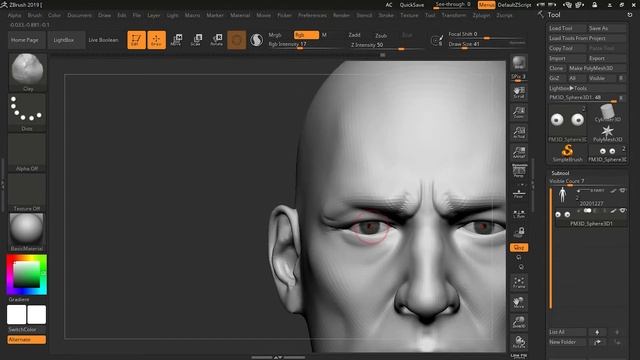This screenshot has height=360, width=640.
Task: Click the Export button
Action: (606, 58)
